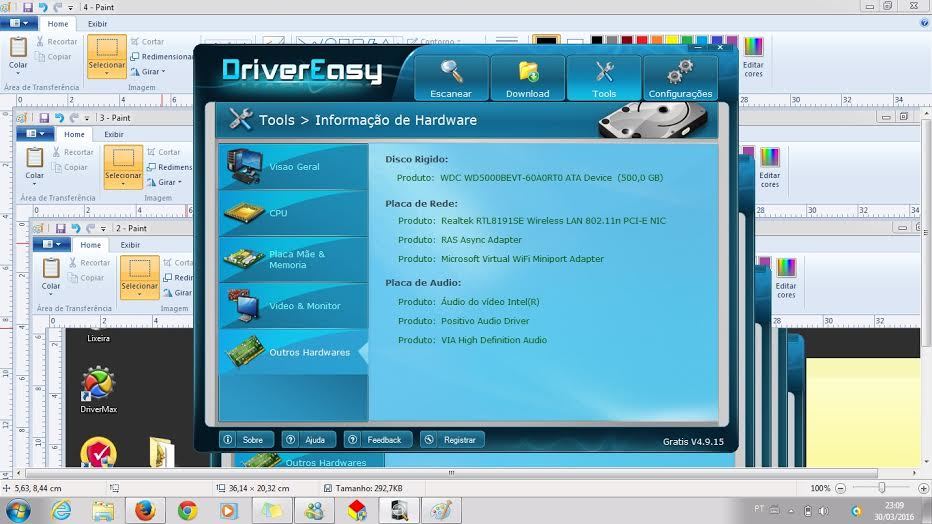Click Exibir tab in 3 - Paint window
932x524 pixels.
114,134
